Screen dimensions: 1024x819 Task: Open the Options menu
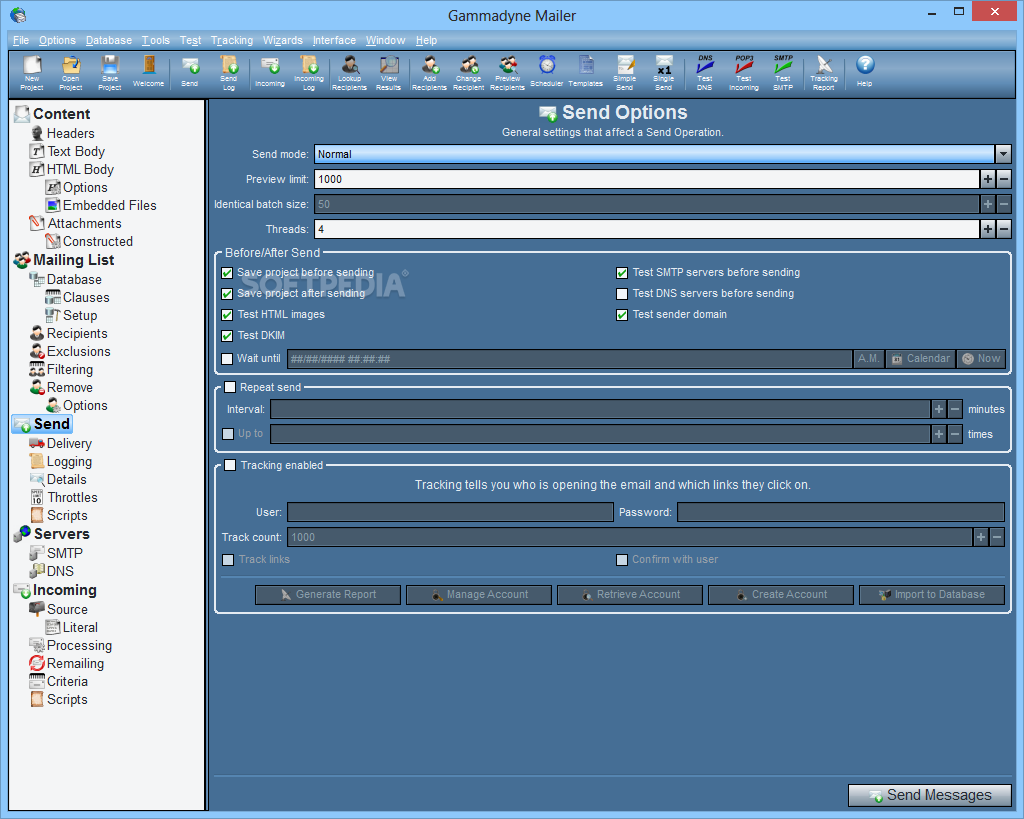pyautogui.click(x=57, y=40)
